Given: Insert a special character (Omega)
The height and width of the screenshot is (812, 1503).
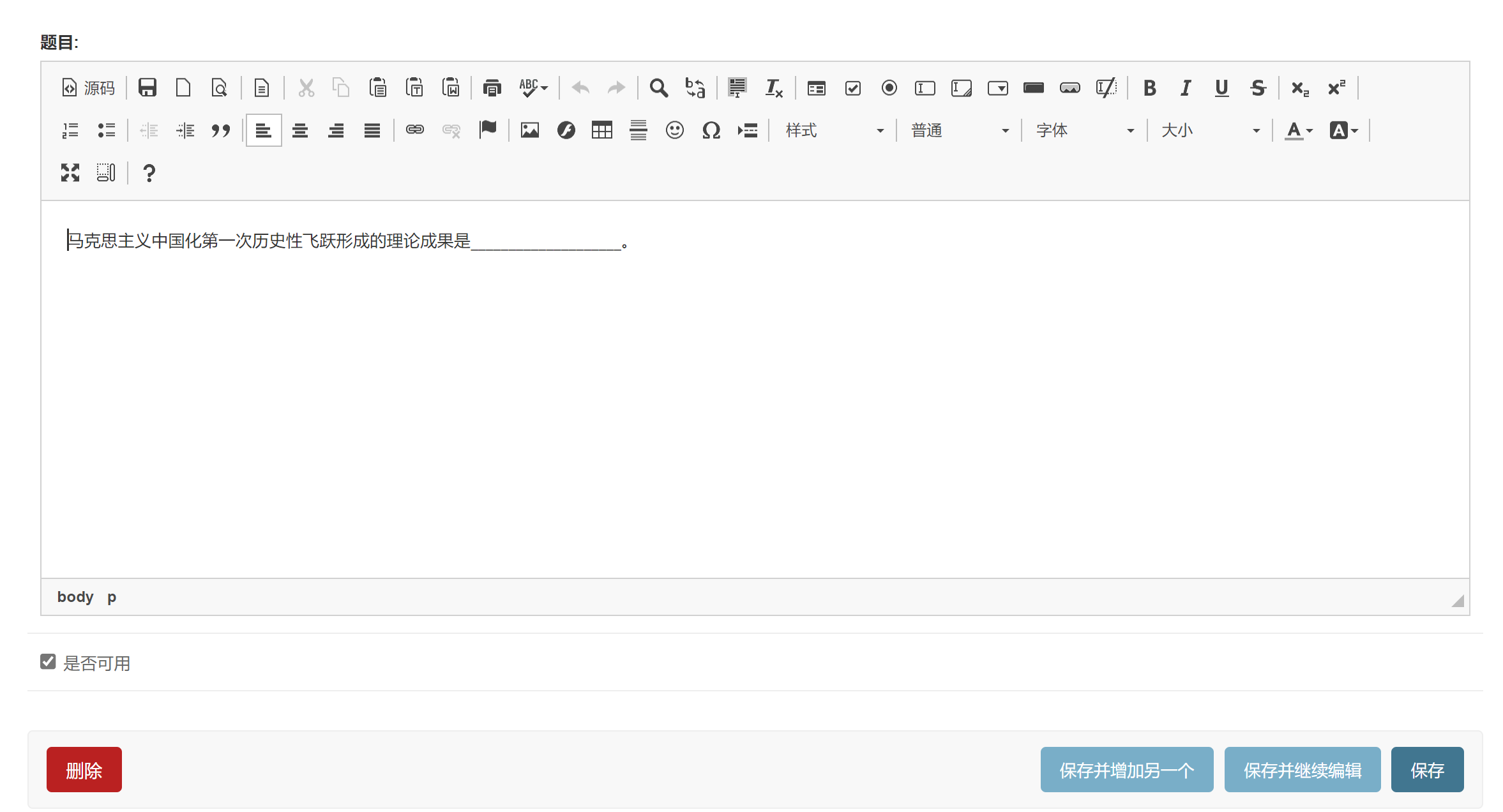Looking at the screenshot, I should pyautogui.click(x=711, y=130).
